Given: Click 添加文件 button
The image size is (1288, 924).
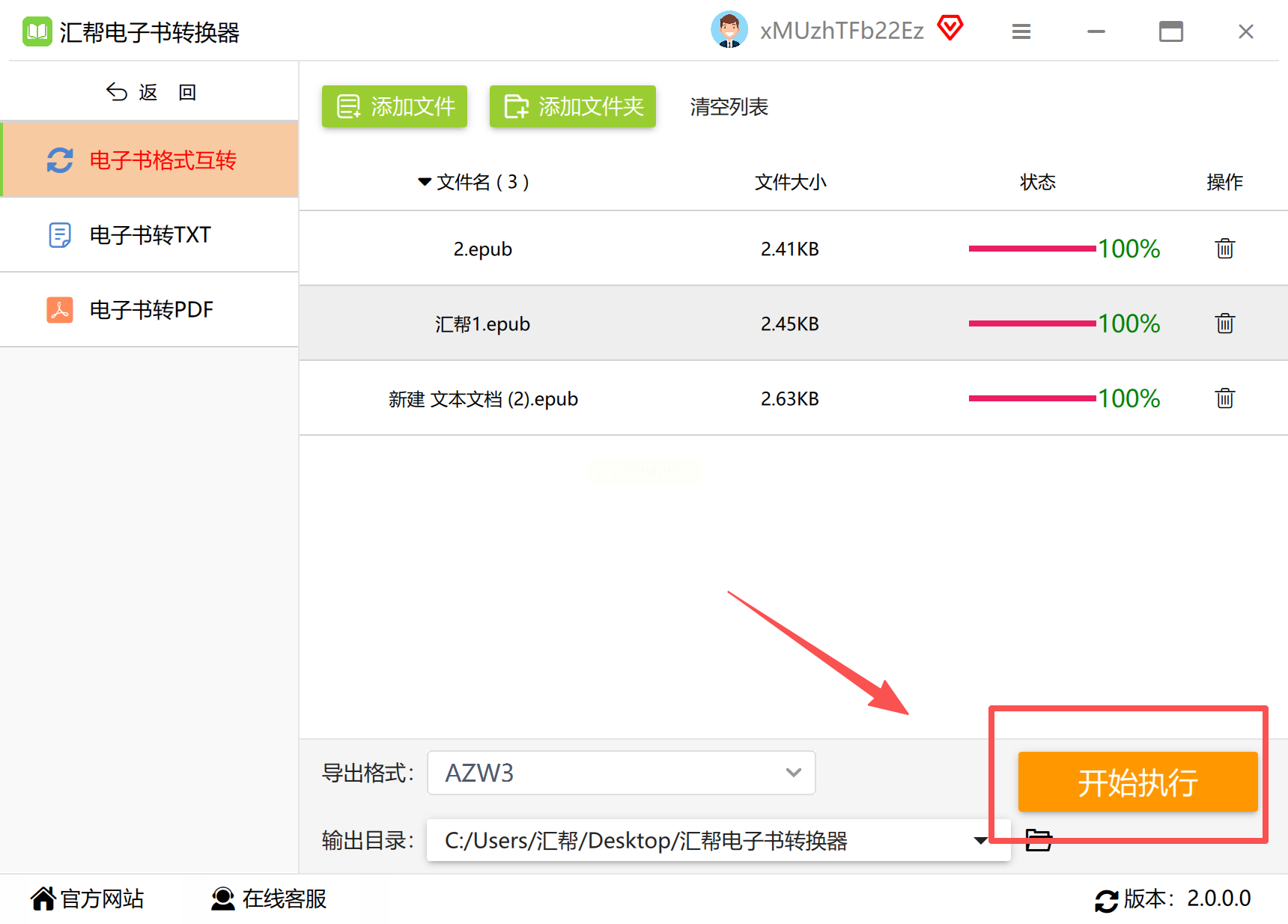Looking at the screenshot, I should tap(395, 106).
